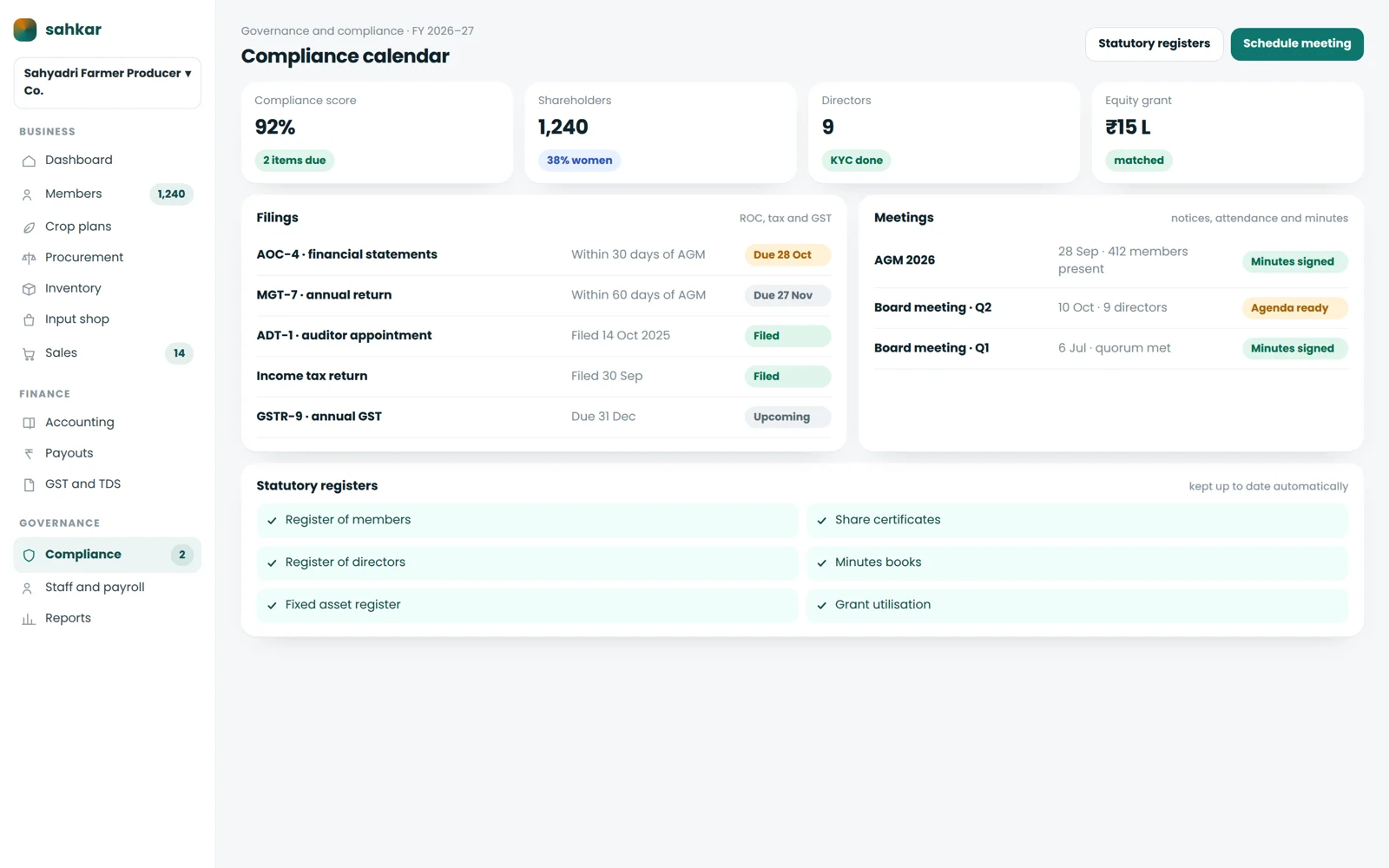Select the ADT-1 auditor appointment filing
Screen dimensions: 1389x868
[543, 336]
